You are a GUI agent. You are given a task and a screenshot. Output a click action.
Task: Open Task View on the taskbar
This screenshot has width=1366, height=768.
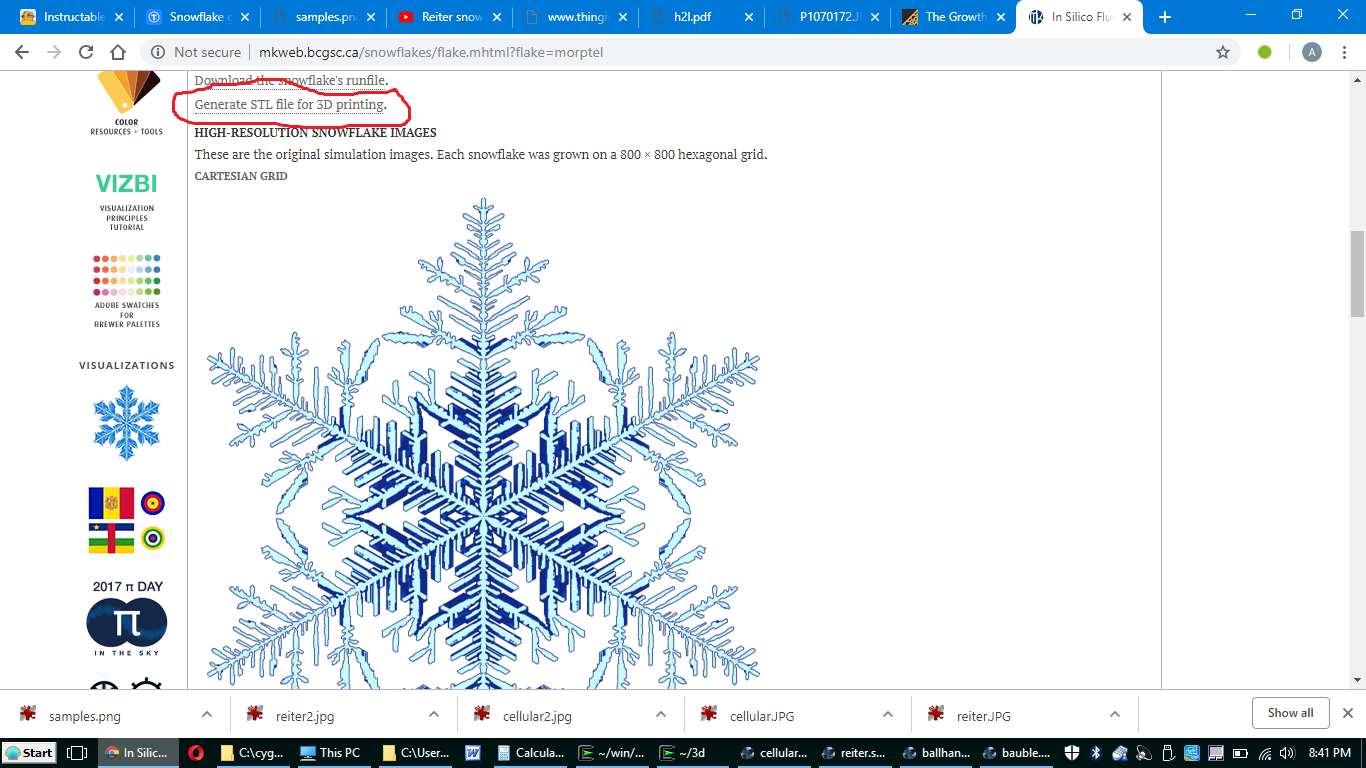77,753
